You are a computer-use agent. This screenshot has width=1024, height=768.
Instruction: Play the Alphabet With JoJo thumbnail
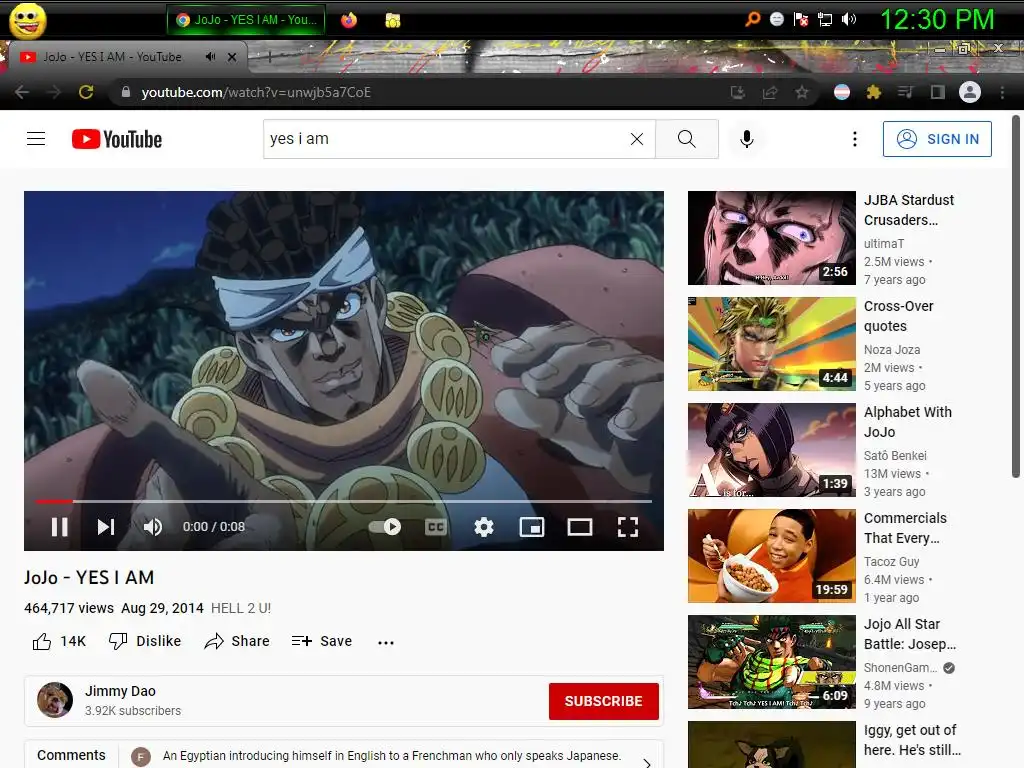tap(771, 450)
